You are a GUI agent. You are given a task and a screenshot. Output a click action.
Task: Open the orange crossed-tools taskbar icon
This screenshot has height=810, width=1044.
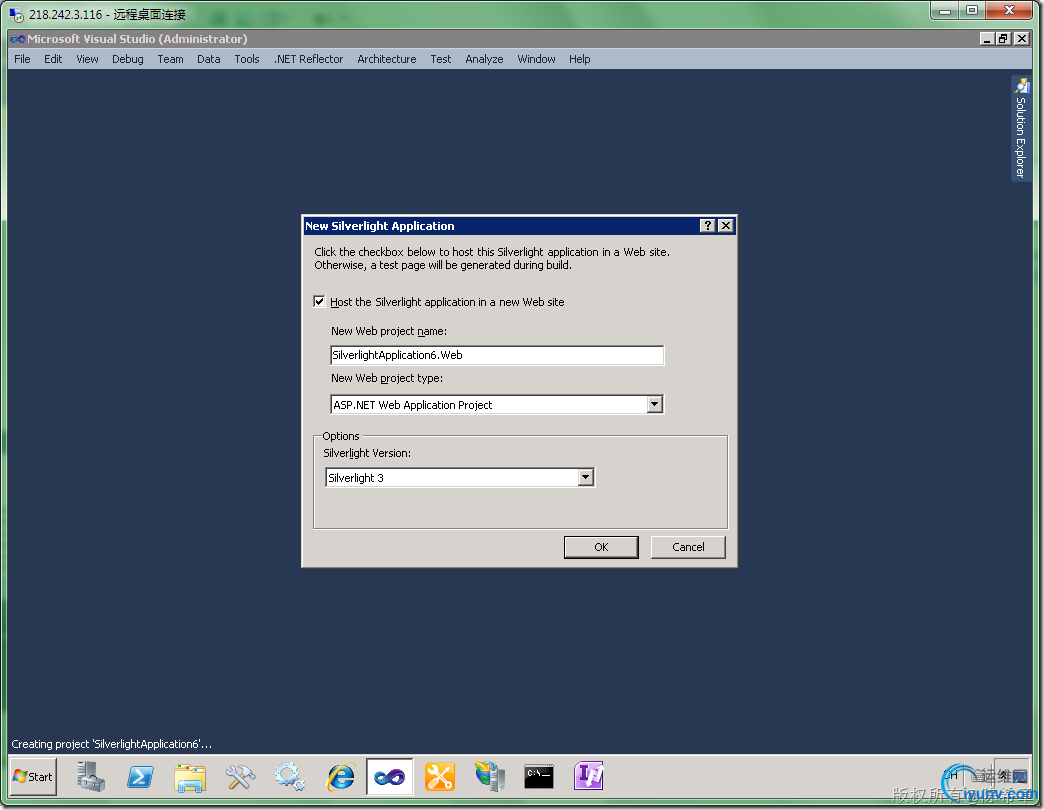tap(439, 777)
